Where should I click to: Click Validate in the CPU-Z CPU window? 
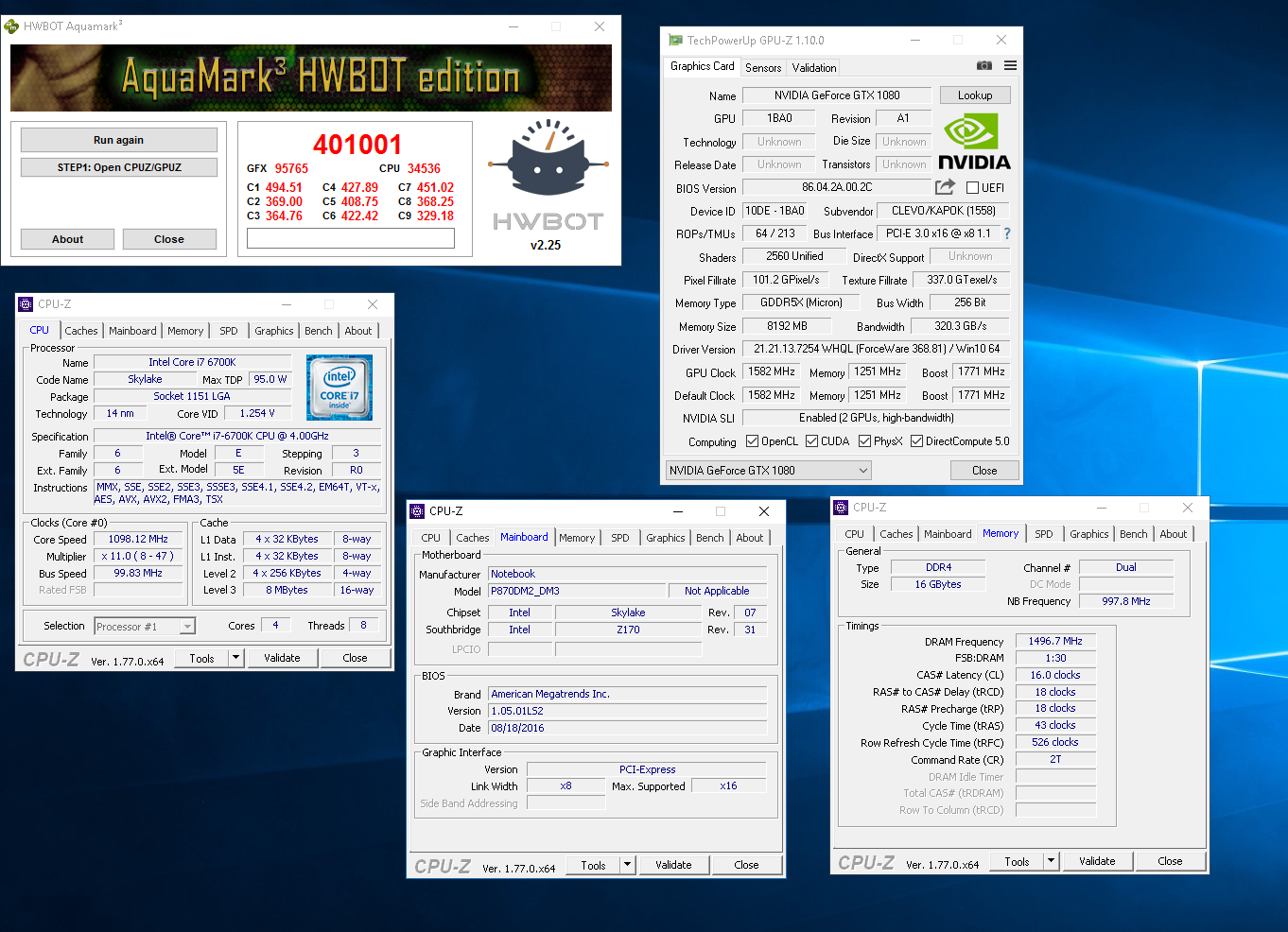point(282,658)
